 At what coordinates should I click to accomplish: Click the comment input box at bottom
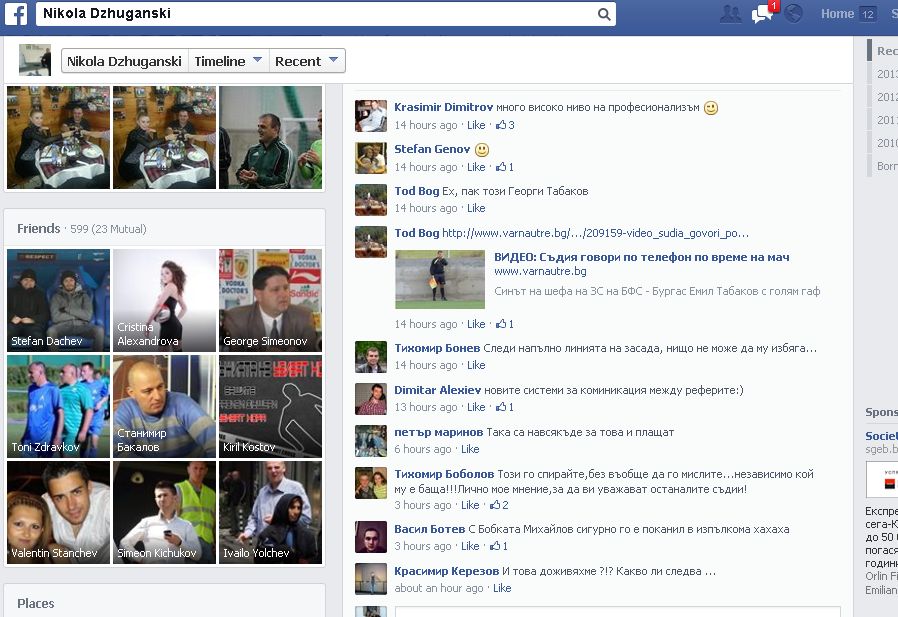(x=617, y=612)
